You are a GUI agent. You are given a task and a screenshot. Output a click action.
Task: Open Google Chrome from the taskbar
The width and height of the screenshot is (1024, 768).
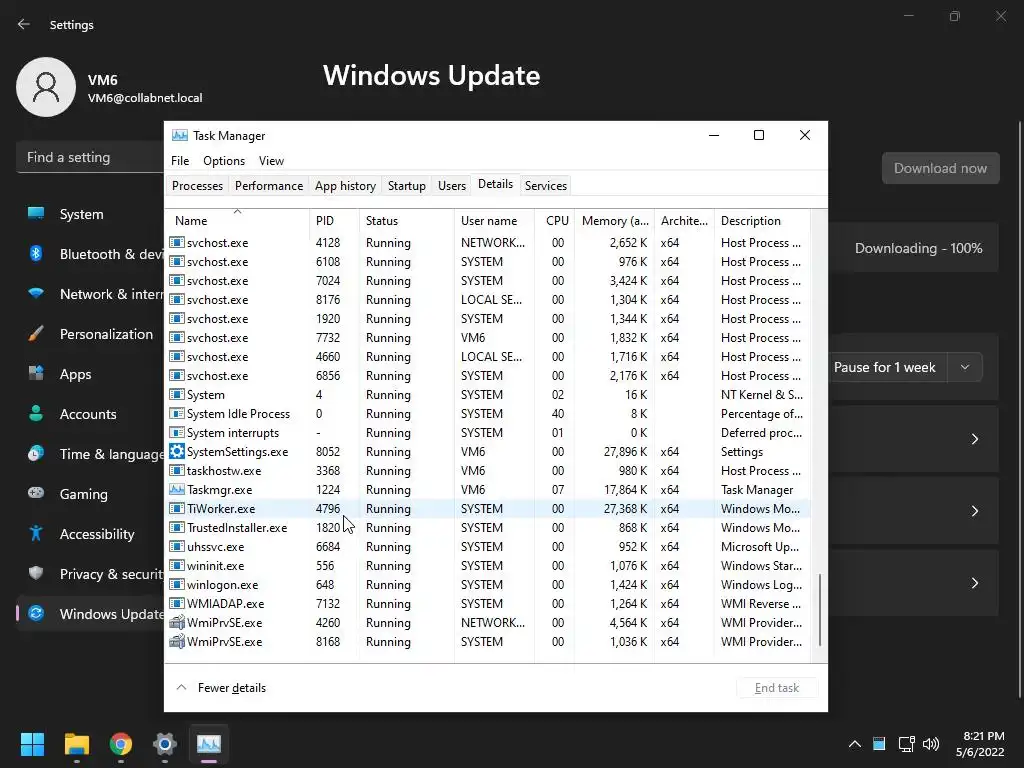tap(121, 744)
